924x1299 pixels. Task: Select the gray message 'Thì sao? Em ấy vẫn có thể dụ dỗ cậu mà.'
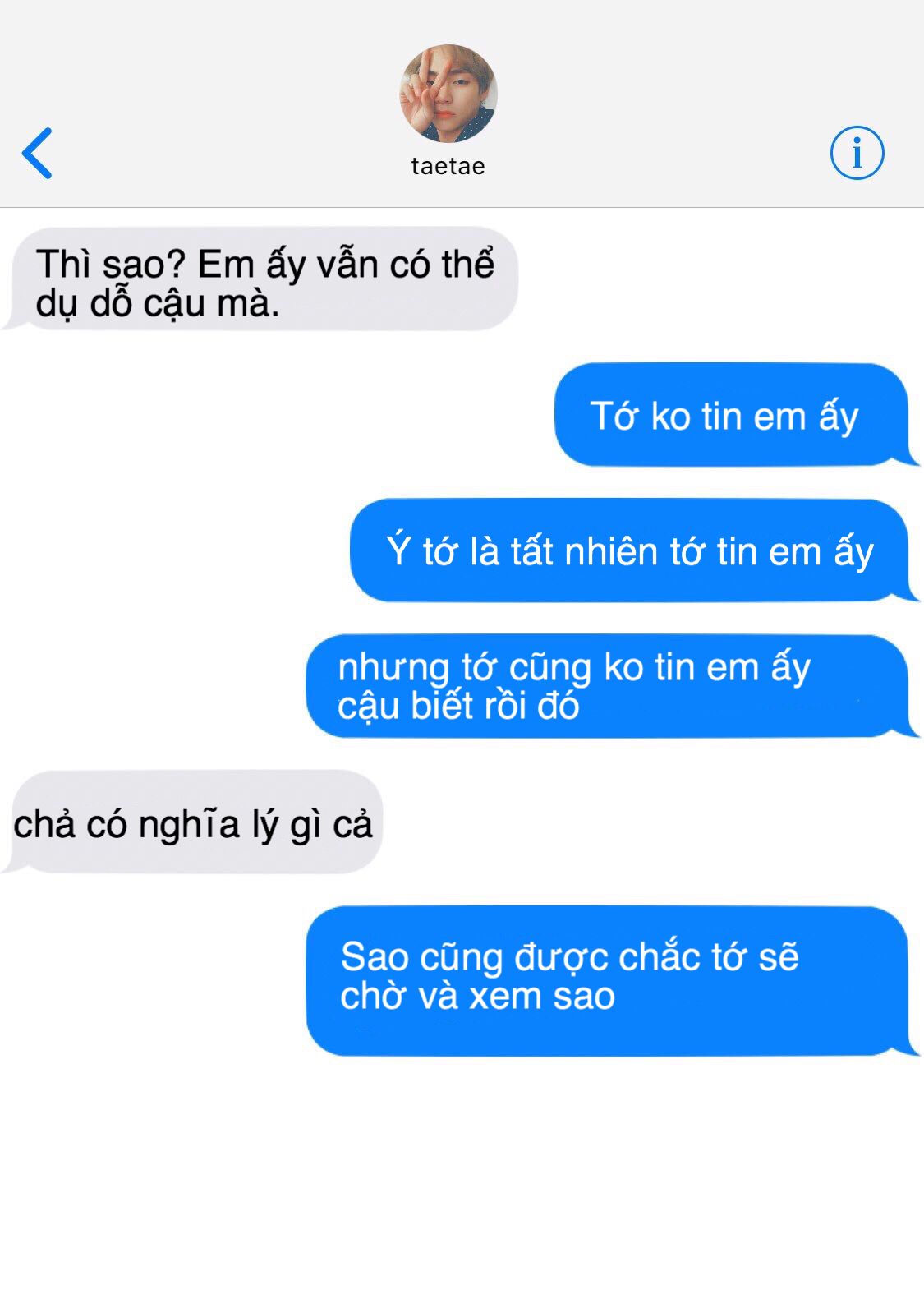[261, 279]
